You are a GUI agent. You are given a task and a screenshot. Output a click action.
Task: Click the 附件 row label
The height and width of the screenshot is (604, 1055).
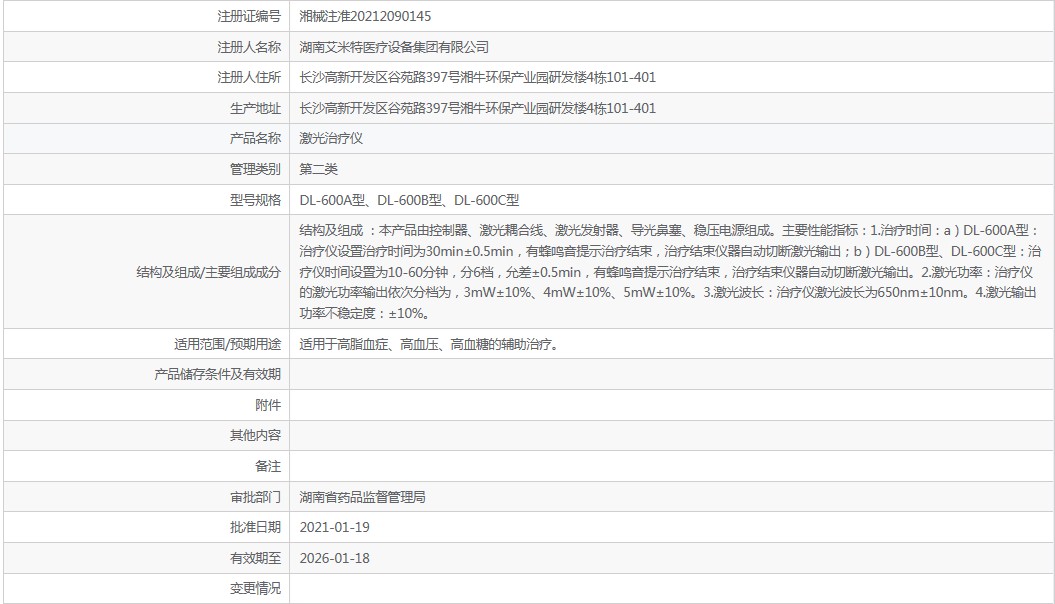click(x=268, y=405)
